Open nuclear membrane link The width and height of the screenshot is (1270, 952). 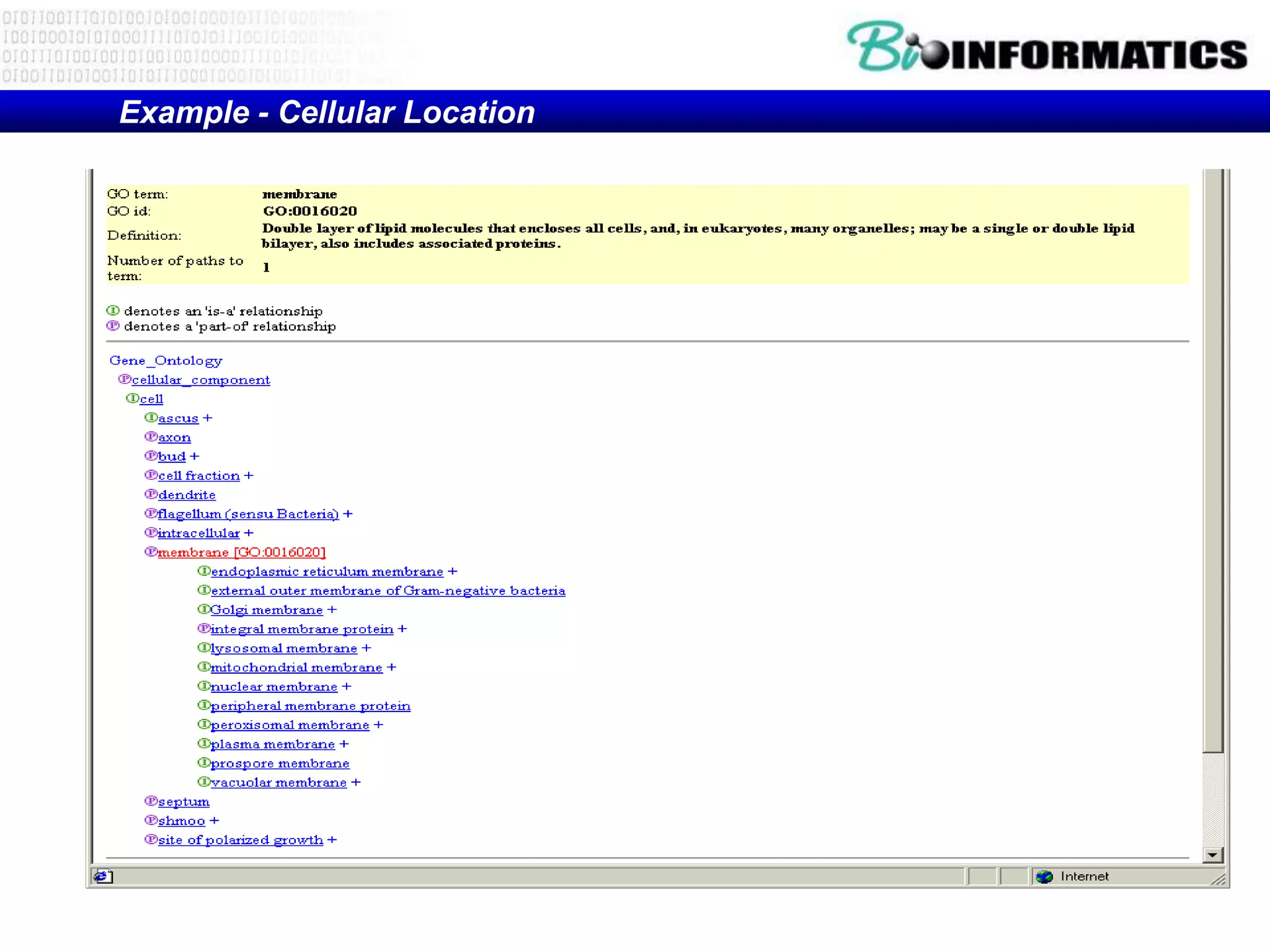(274, 687)
